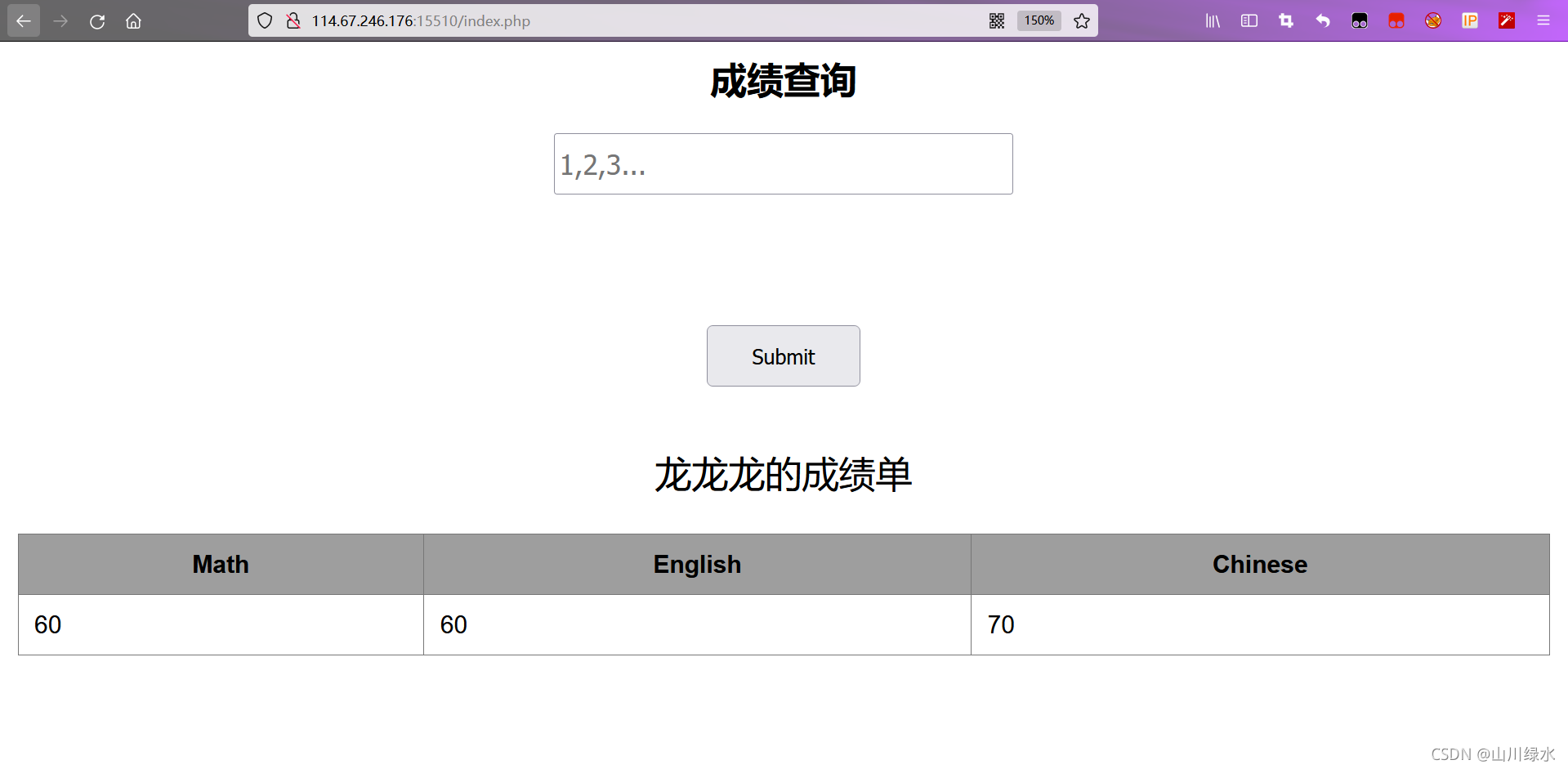1568x769 pixels.
Task: Click the 成绩查询 page heading
Action: 784,82
